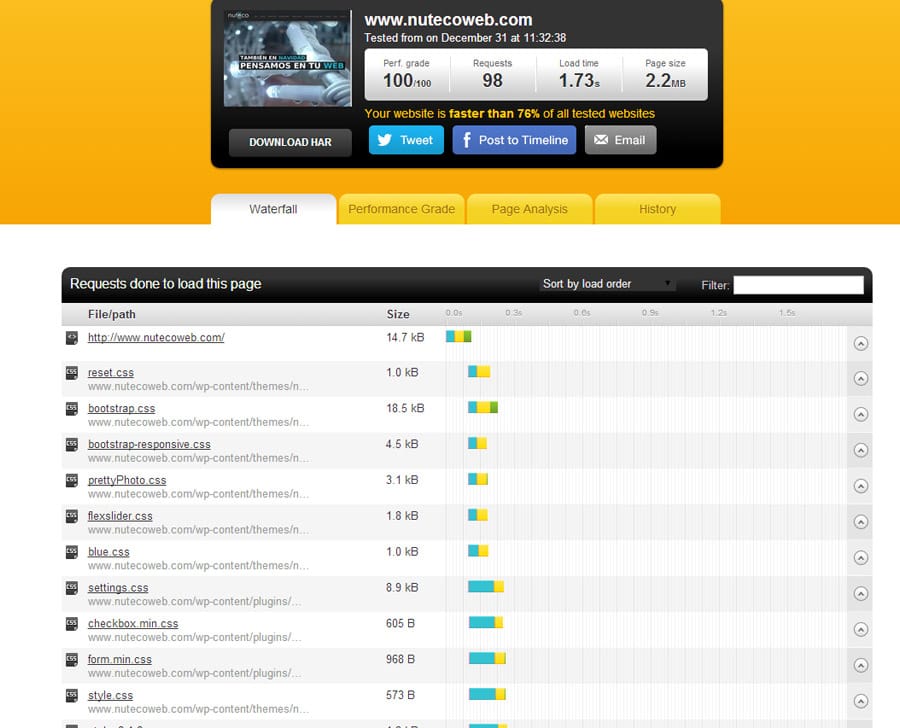Open the reset.css file link

(x=111, y=373)
